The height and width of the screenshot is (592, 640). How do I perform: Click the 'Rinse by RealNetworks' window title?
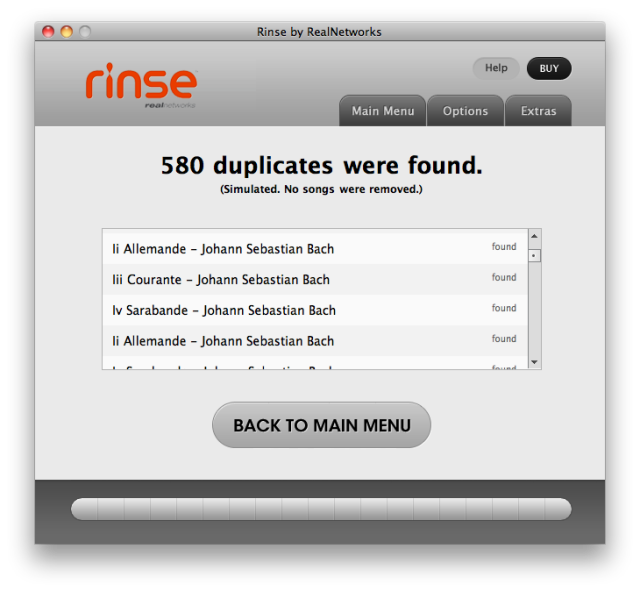point(319,32)
